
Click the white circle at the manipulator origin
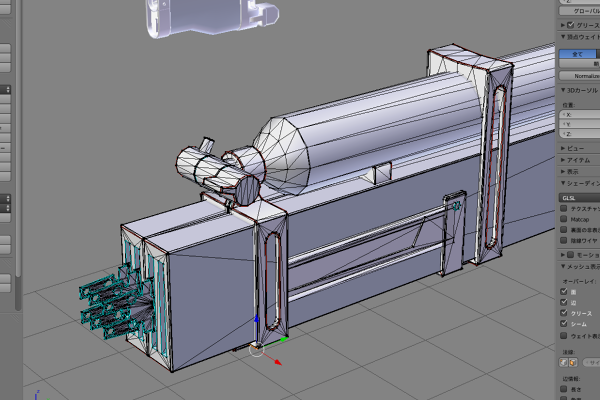point(256,349)
